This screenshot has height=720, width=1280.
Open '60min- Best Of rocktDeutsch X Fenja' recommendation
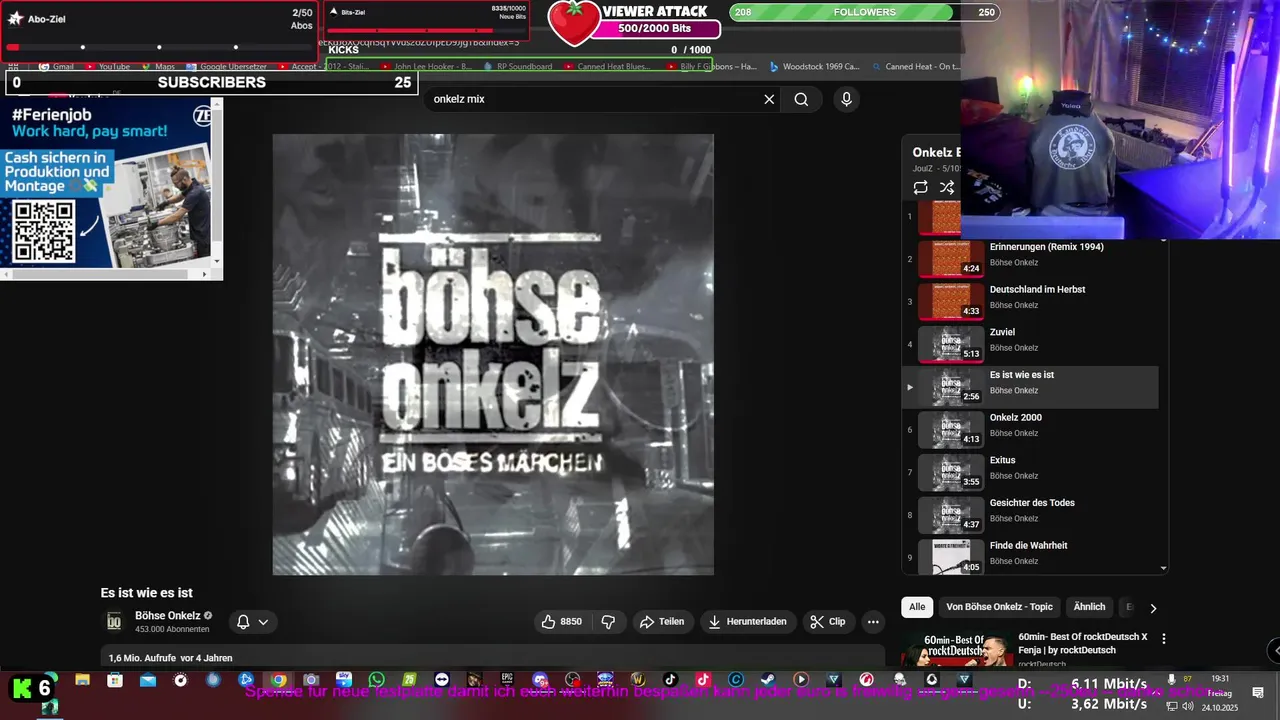pos(1083,643)
